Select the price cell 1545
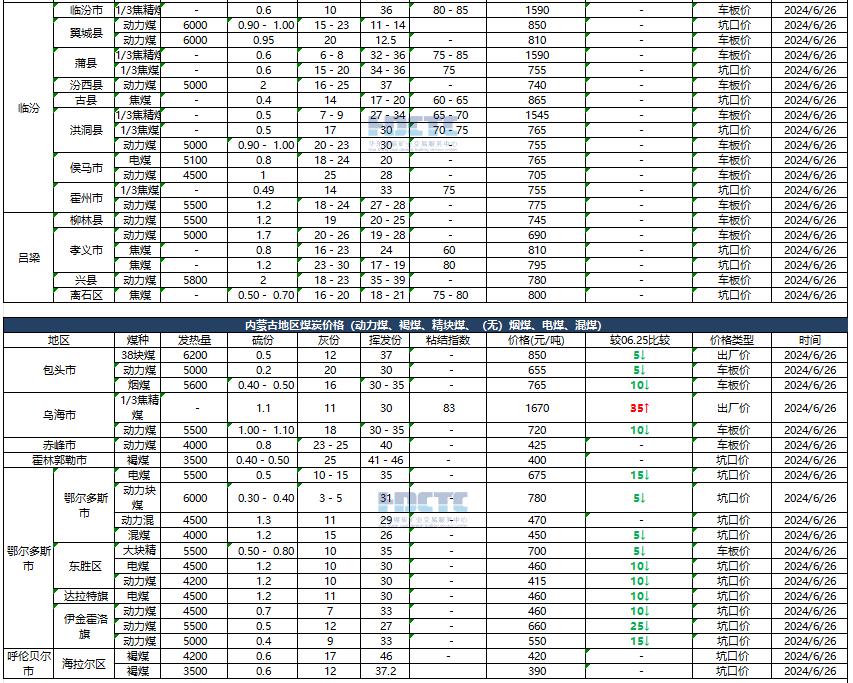This screenshot has height=683, width=853. pos(536,115)
